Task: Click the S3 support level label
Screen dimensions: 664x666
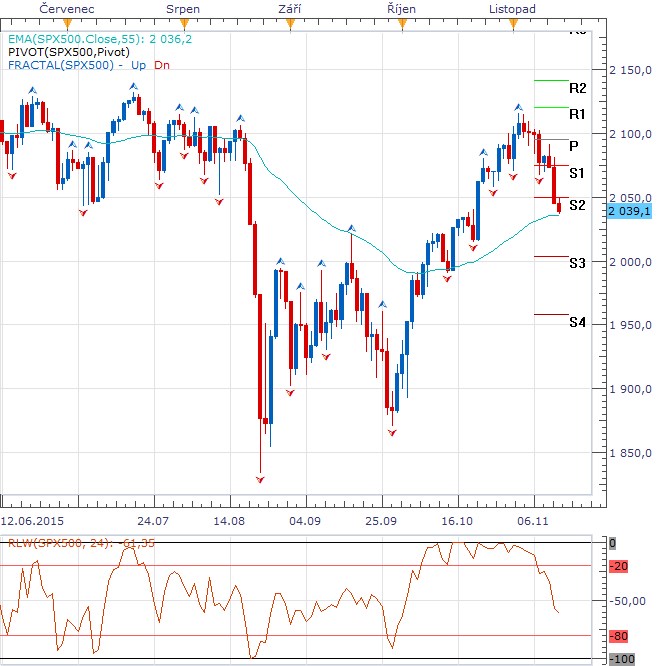Action: click(577, 263)
